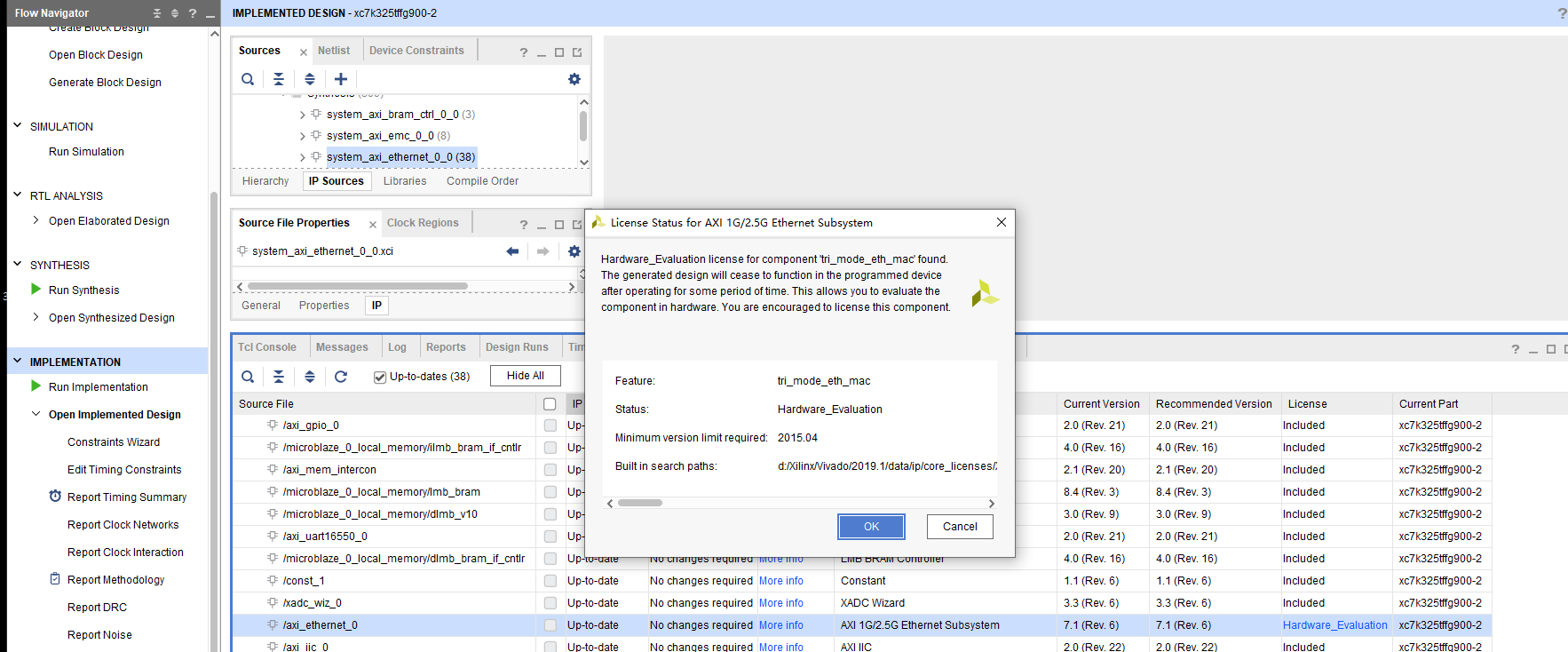Screen dimensions: 1568x652
Task: Close the Source File Properties tab
Action: click(373, 225)
